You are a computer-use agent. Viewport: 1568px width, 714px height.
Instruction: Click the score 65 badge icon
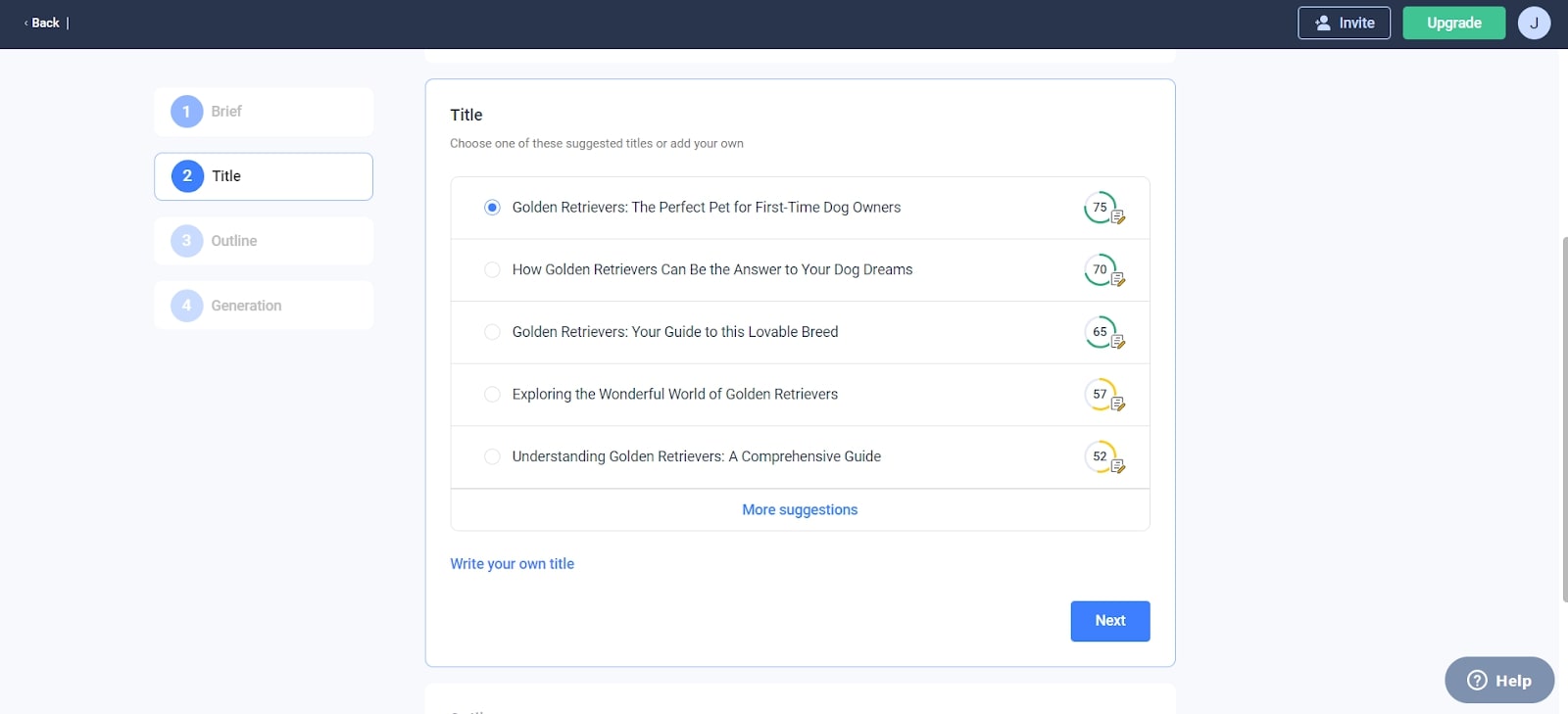(x=1102, y=332)
